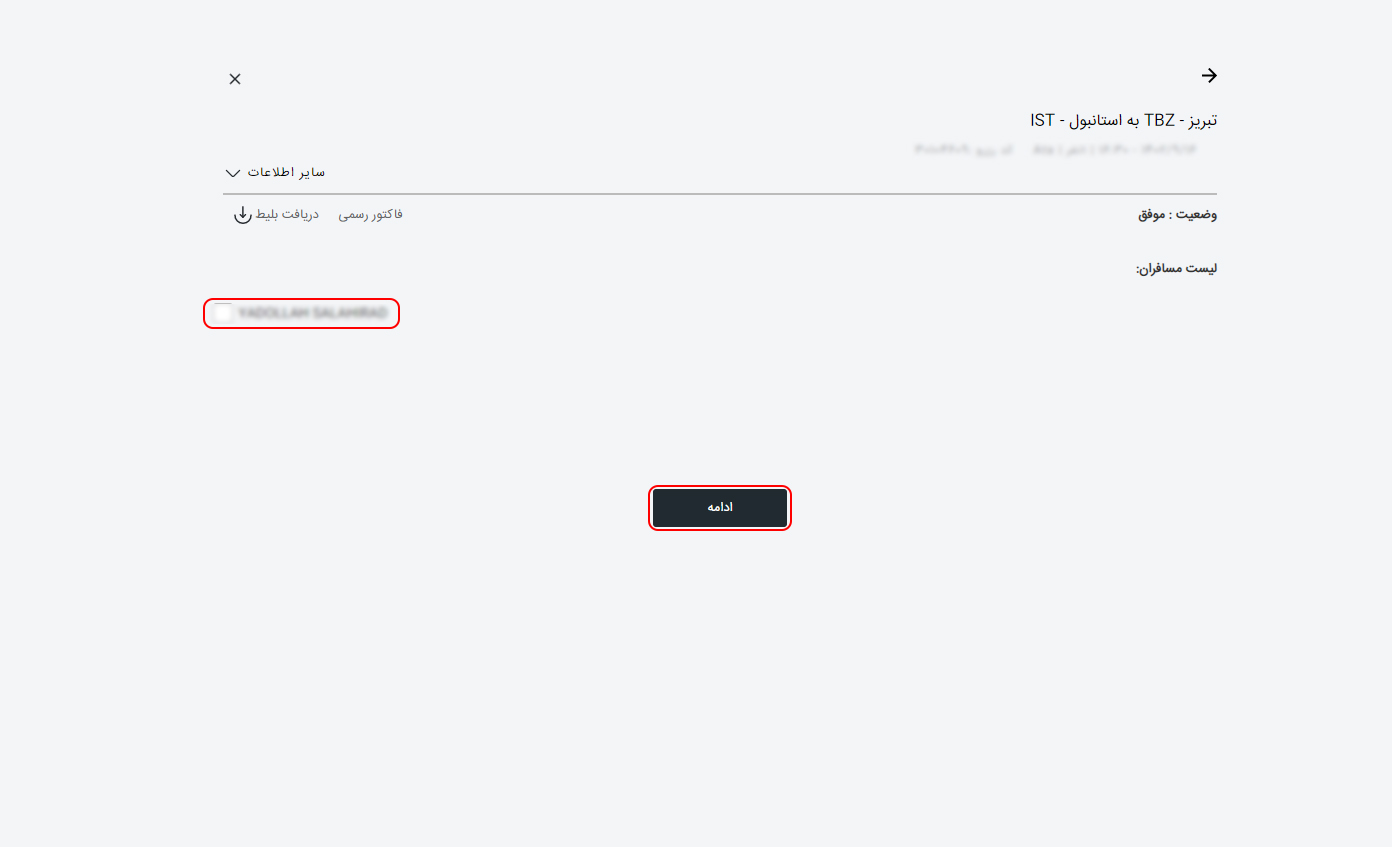Tick the passenger selection checkbox
This screenshot has width=1392, height=847.
223,313
